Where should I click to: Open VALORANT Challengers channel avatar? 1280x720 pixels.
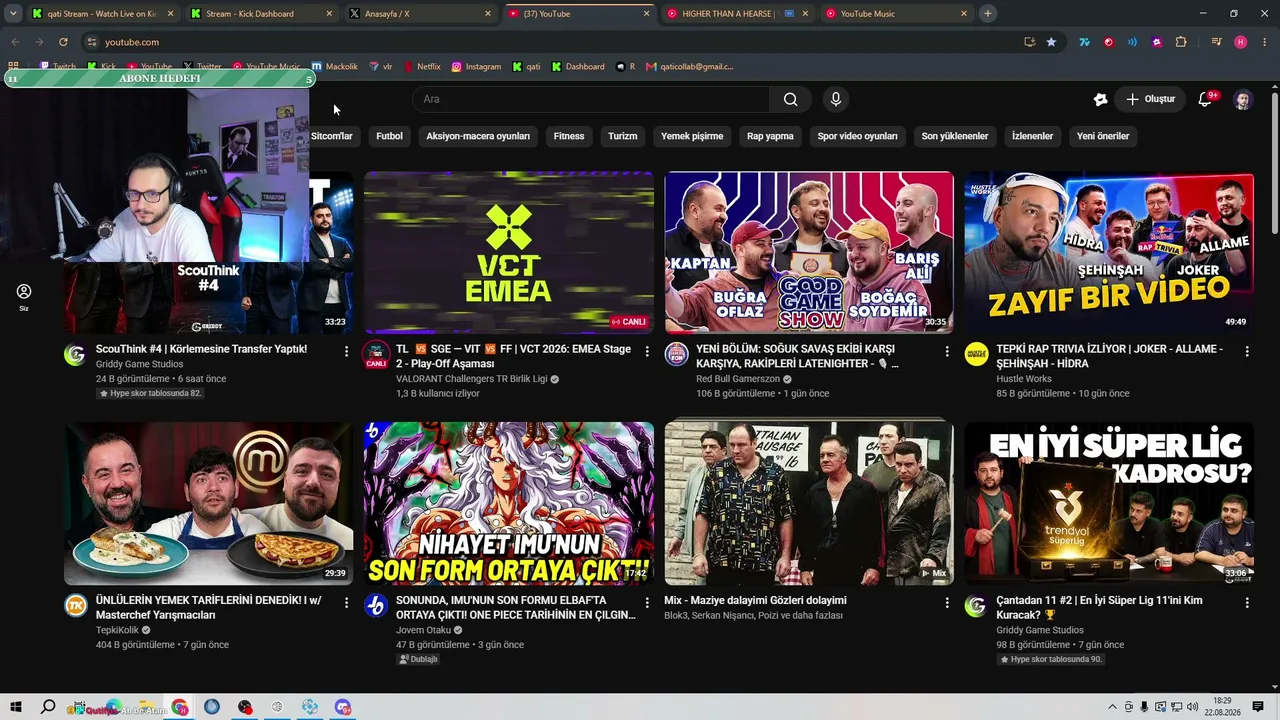[376, 354]
